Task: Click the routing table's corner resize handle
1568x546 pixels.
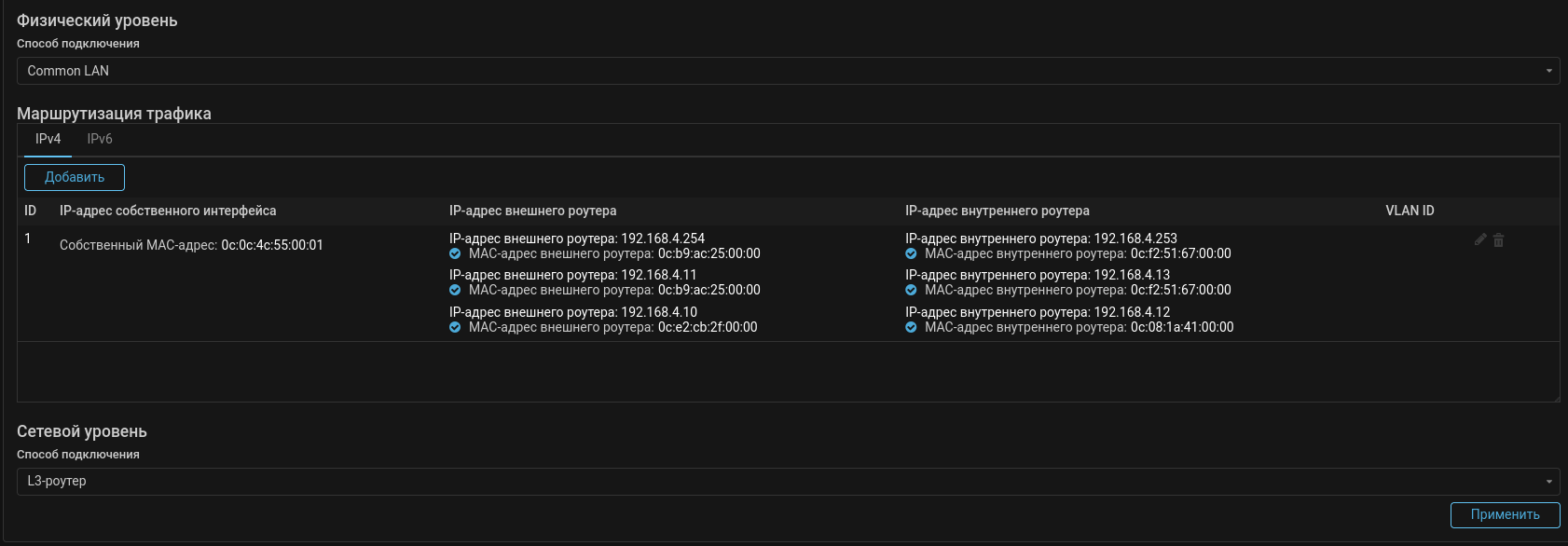Action: pos(1555,398)
